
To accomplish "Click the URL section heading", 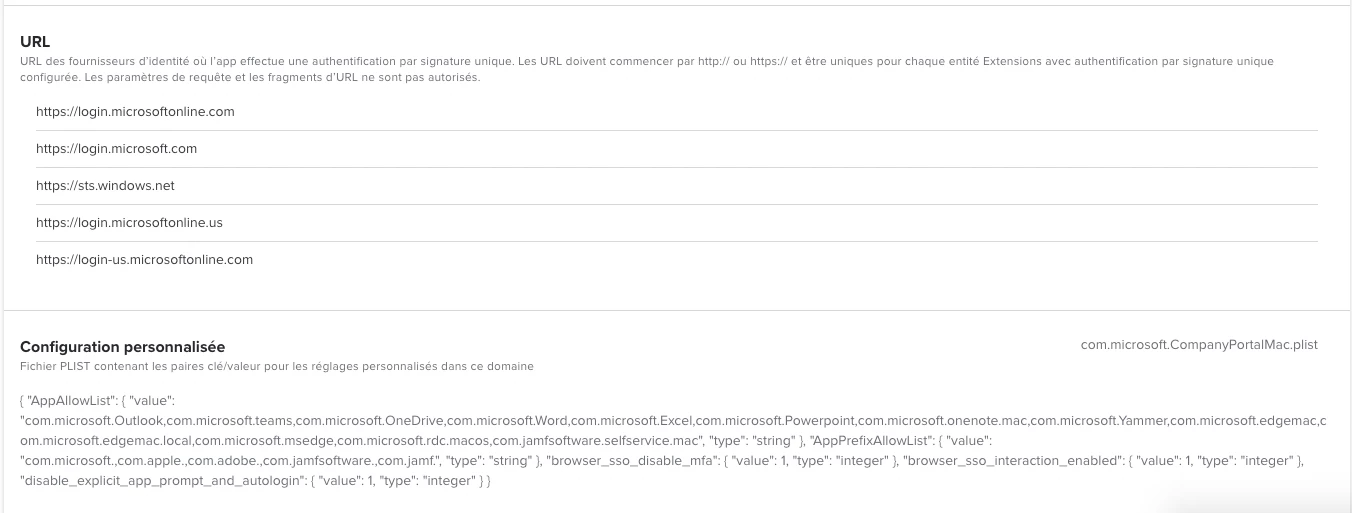I will tap(35, 42).
